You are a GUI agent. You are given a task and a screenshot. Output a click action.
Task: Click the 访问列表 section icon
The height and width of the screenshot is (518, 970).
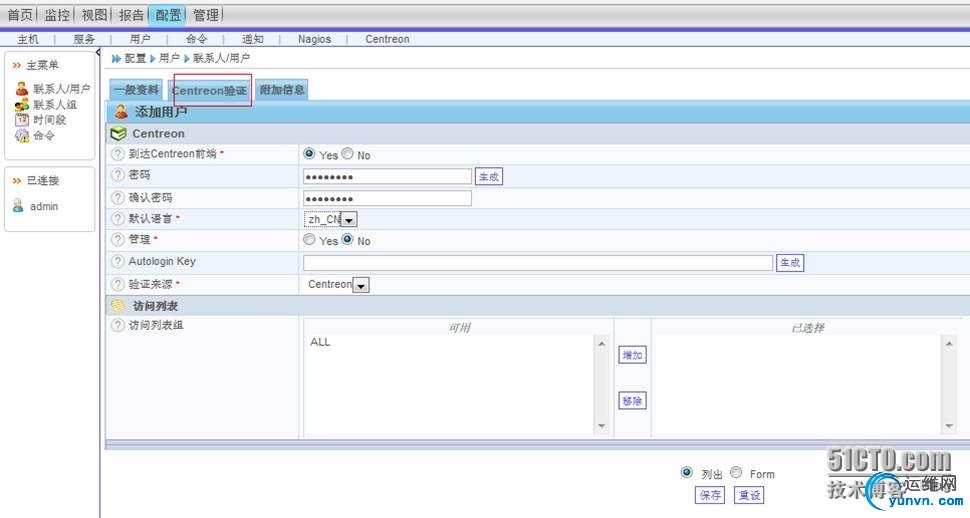[118, 306]
